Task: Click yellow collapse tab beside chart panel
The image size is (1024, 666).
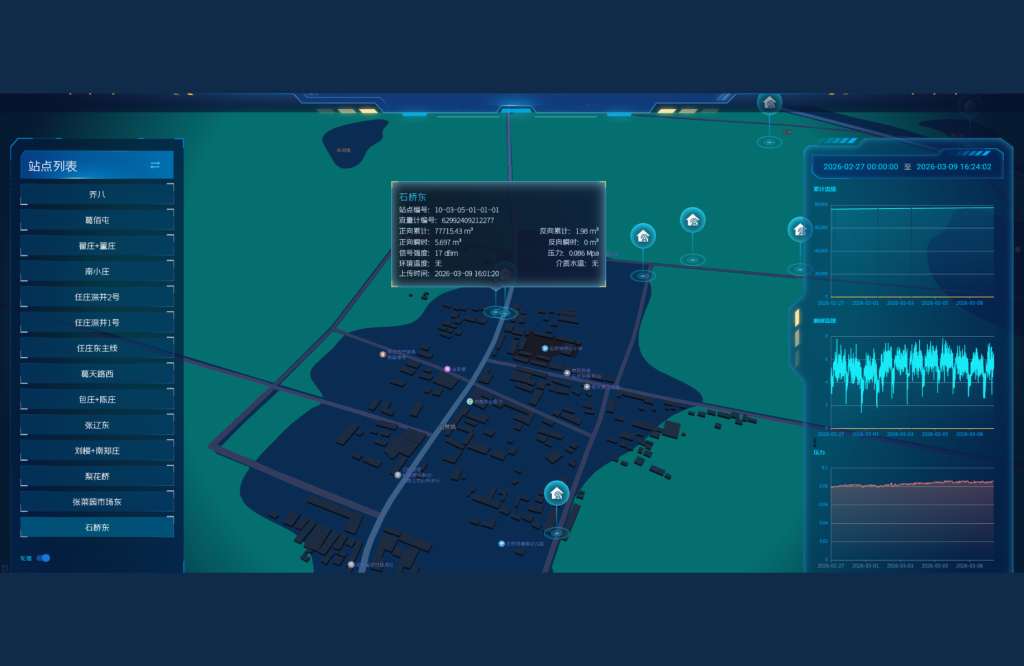Action: pos(797,318)
